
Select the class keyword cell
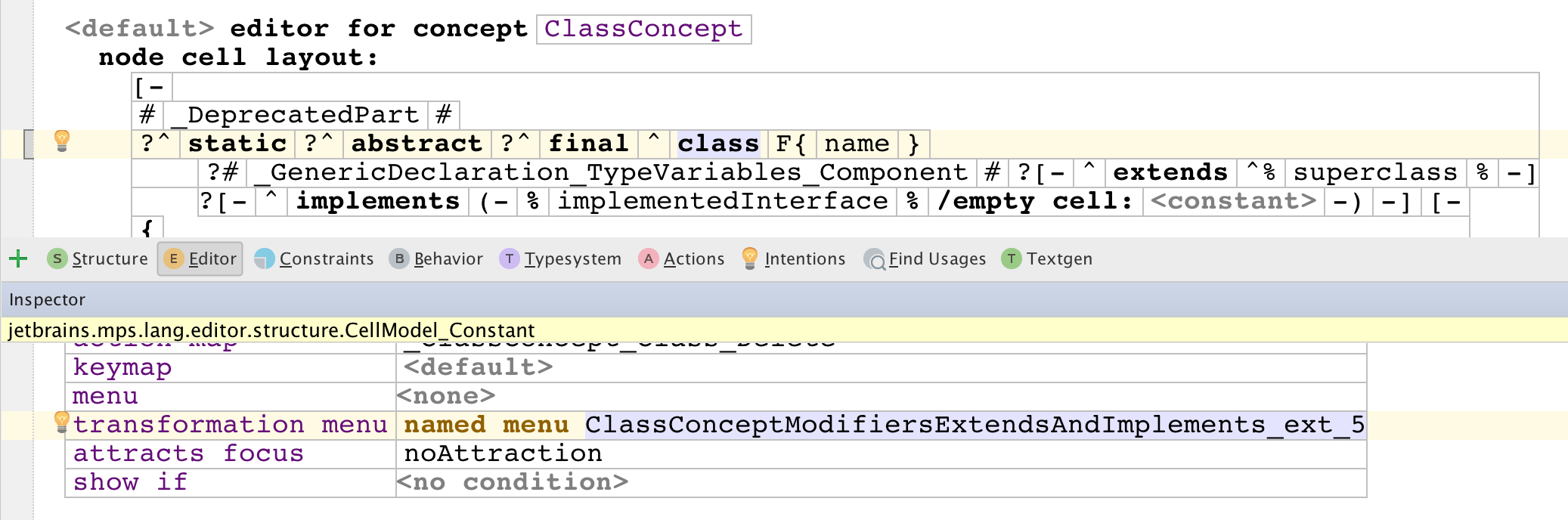tap(717, 144)
